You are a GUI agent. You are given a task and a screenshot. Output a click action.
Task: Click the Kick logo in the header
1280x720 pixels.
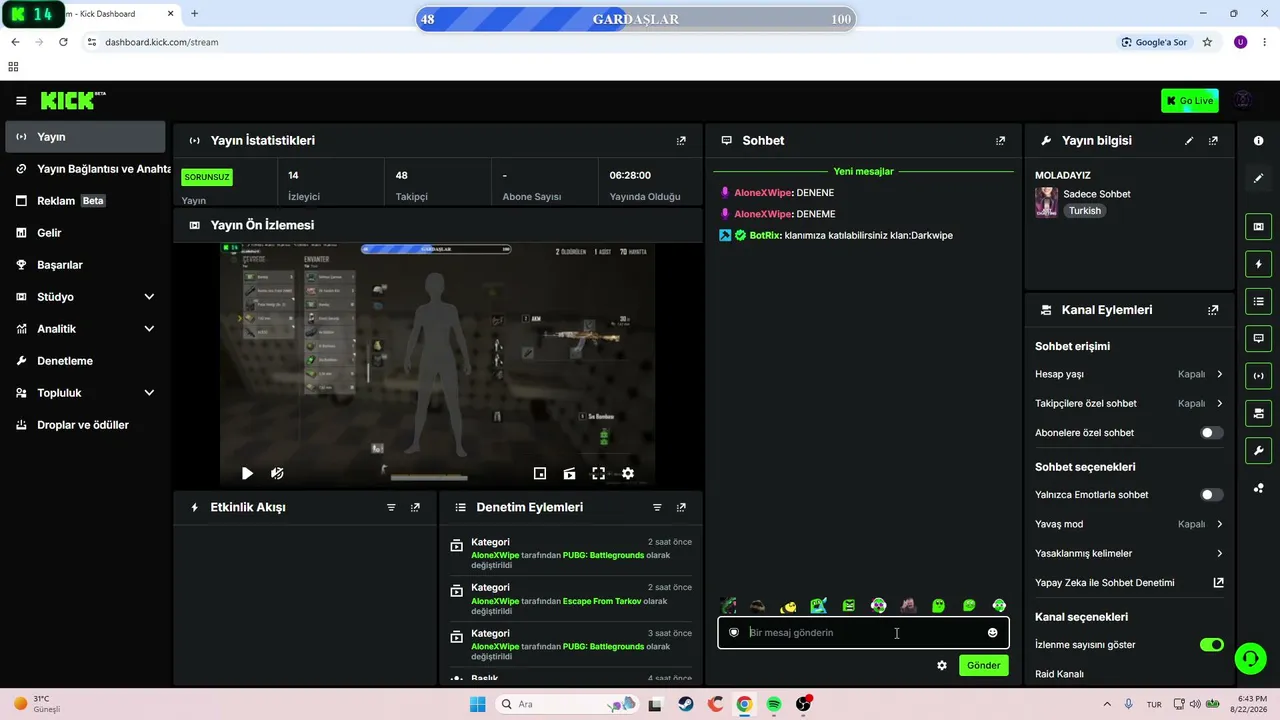click(73, 100)
